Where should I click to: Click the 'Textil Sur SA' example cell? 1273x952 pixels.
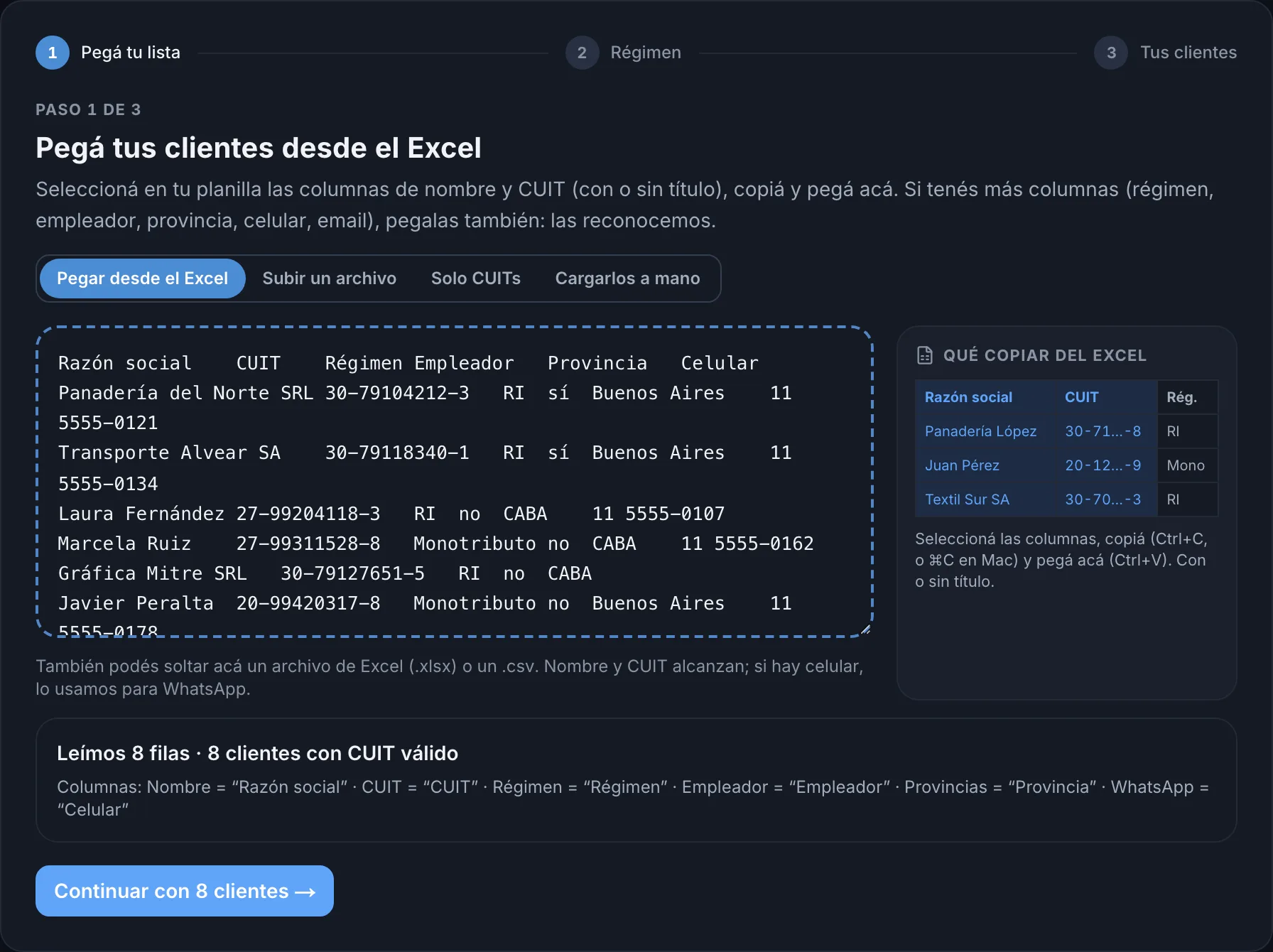pos(985,499)
